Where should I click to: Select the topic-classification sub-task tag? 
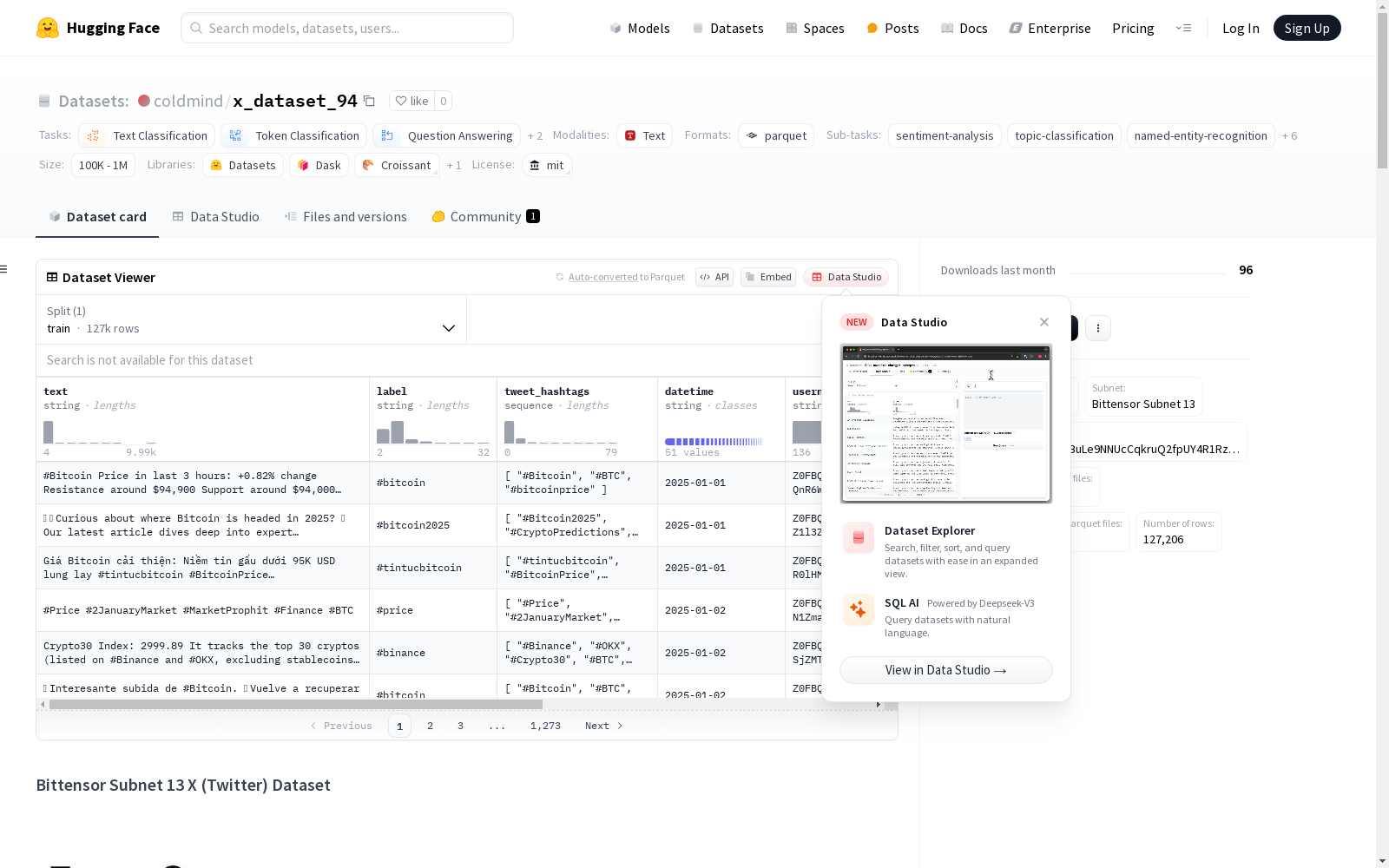point(1064,135)
